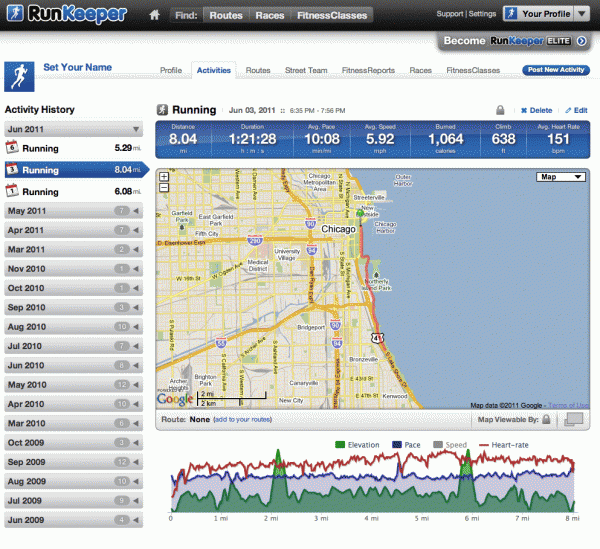Expand the May 2011 activity list
This screenshot has width=600, height=549.
point(73,211)
